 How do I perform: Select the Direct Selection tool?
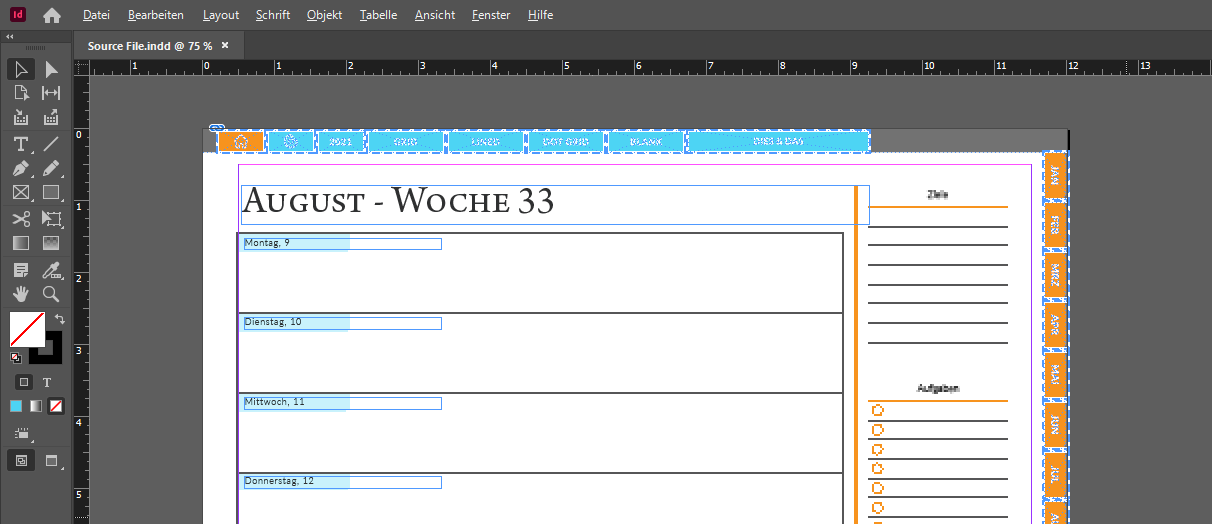(51, 69)
